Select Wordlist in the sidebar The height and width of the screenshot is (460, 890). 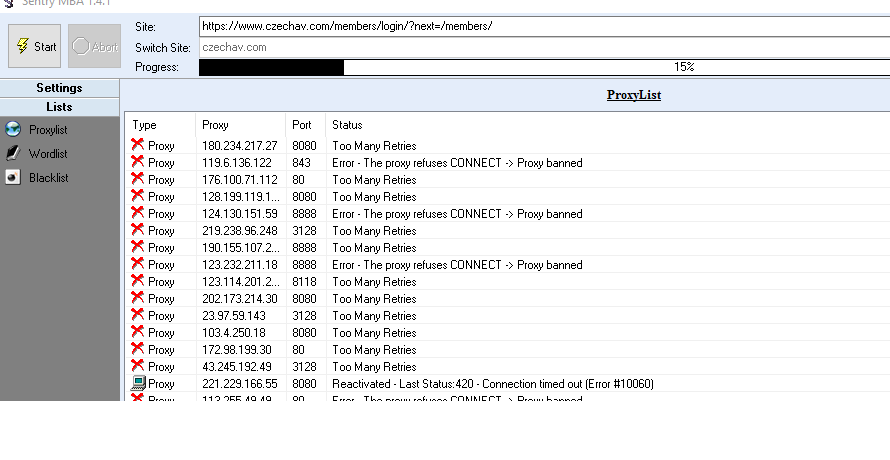coord(48,154)
